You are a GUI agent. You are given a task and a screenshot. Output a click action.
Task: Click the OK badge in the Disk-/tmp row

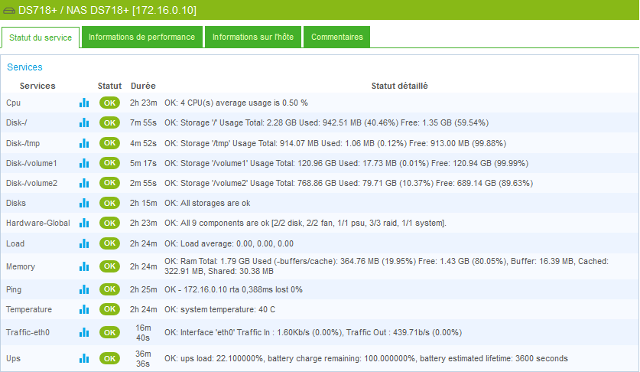pos(109,143)
